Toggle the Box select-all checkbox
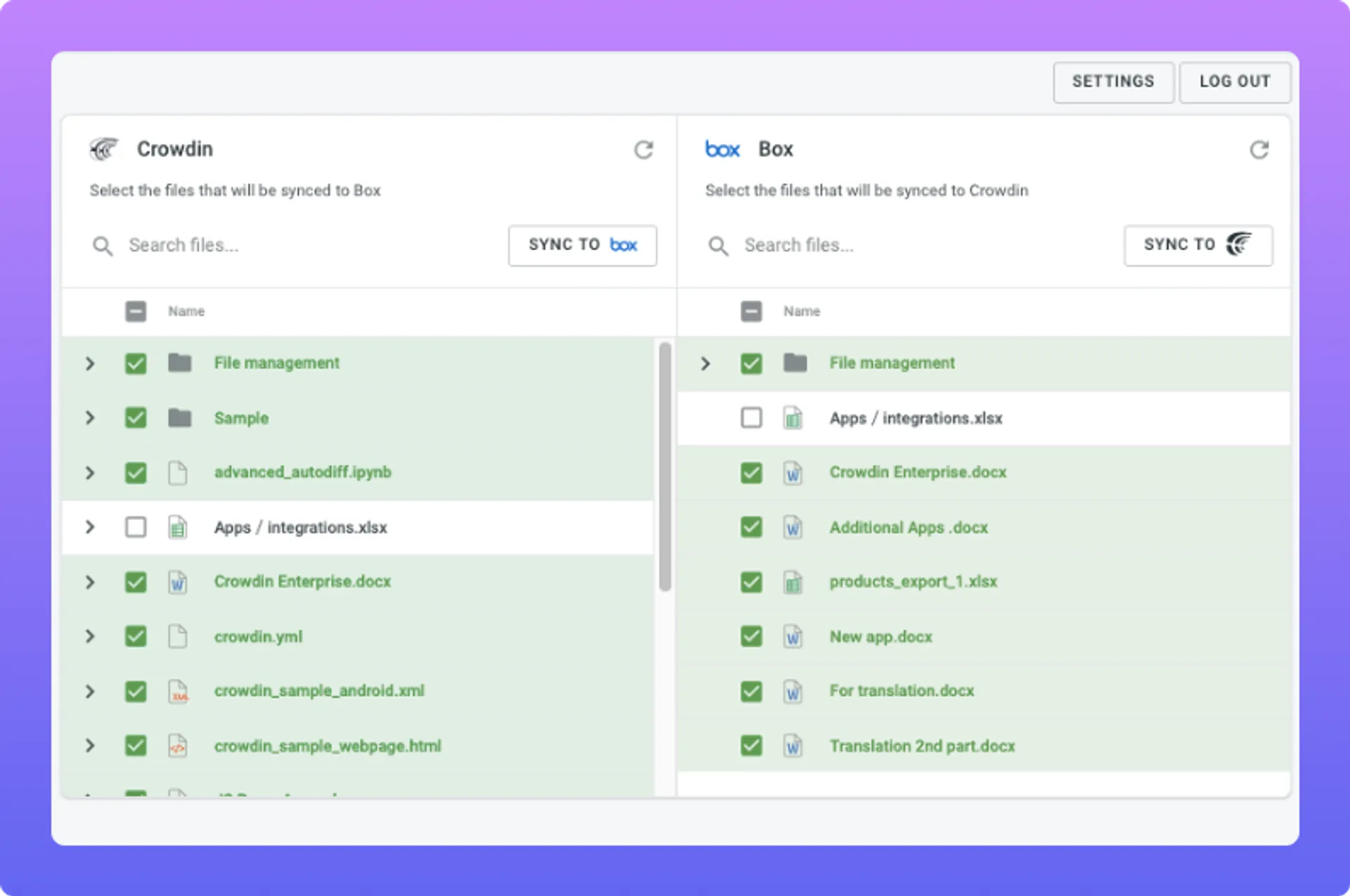1350x896 pixels. (x=751, y=311)
